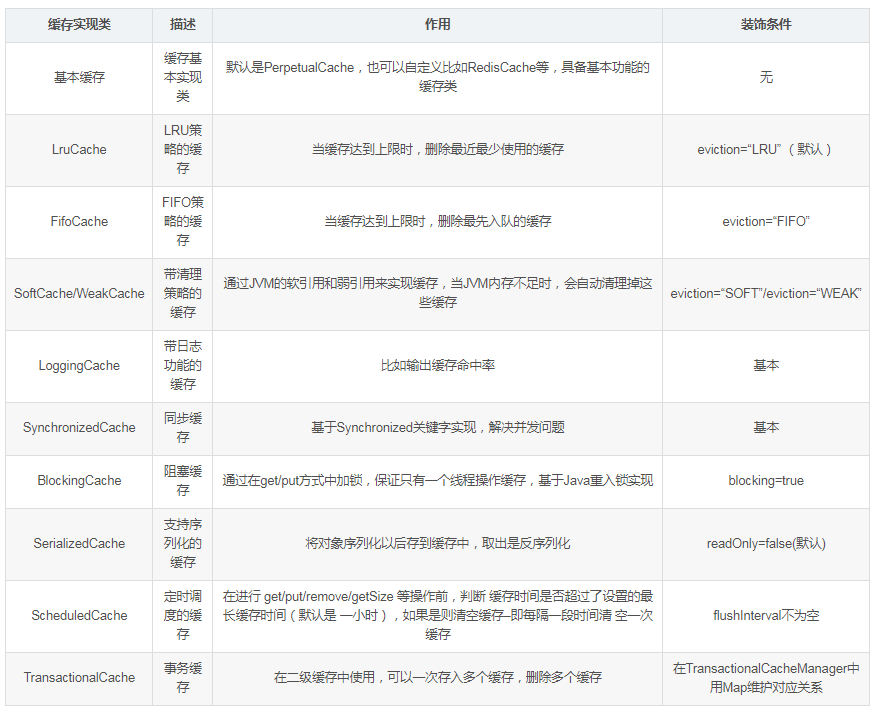Click the 装饰条件 column header

tap(766, 25)
